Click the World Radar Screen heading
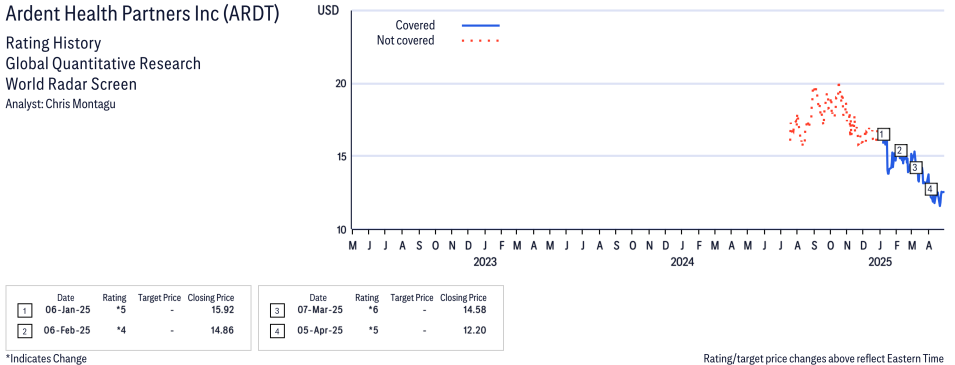This screenshot has width=955, height=365. (x=71, y=84)
